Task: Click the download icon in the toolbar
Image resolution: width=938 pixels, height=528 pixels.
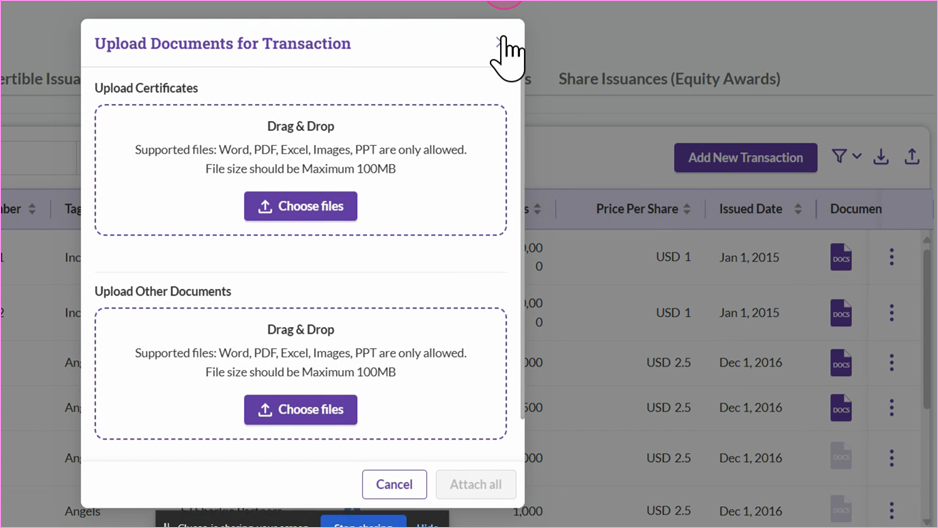Action: point(881,157)
